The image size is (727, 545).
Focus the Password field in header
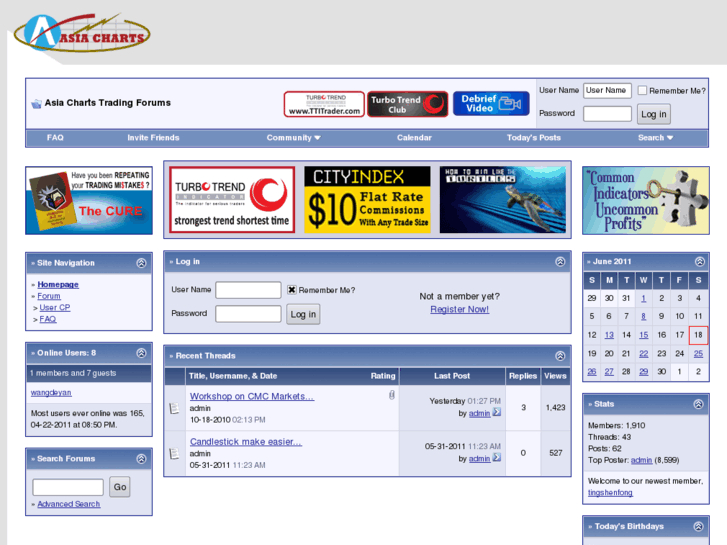coord(607,114)
